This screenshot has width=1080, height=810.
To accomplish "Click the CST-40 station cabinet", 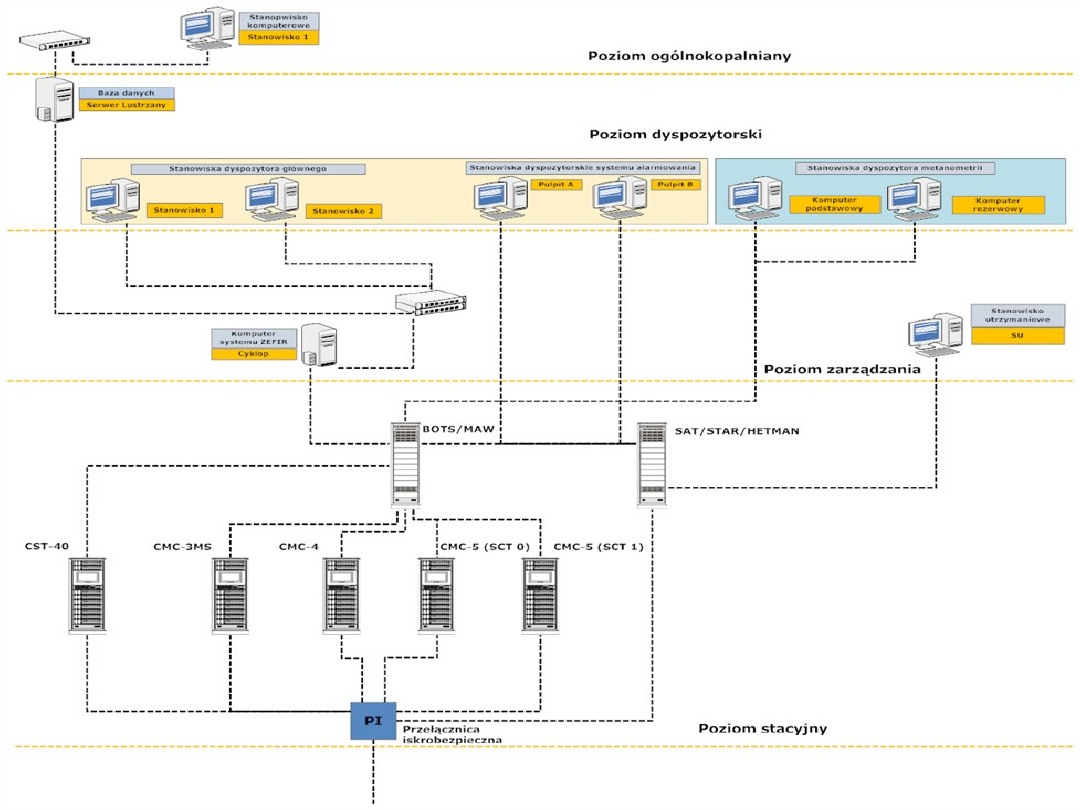I will point(87,595).
